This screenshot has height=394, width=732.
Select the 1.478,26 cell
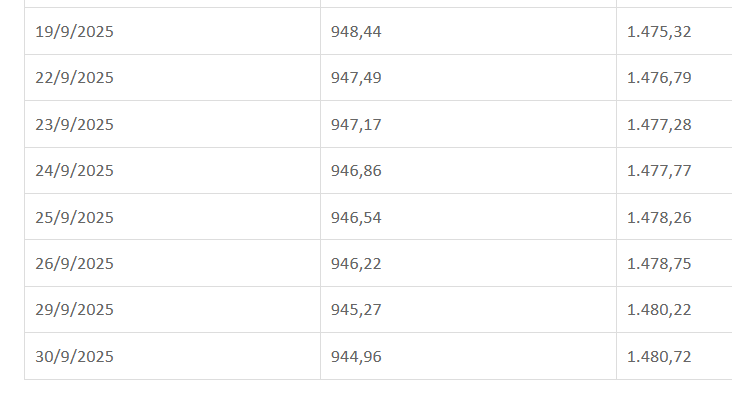coord(674,217)
